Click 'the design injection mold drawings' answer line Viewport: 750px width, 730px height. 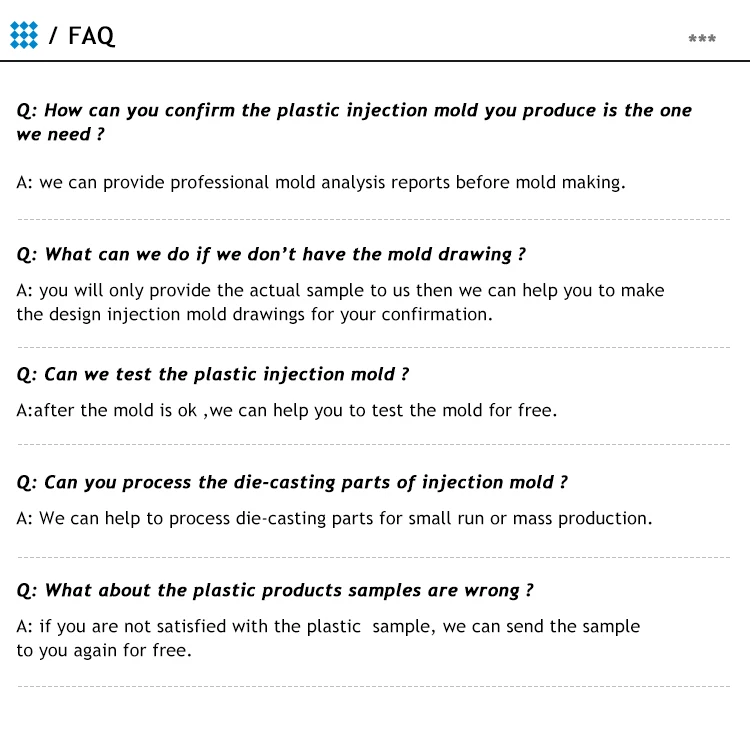pyautogui.click(x=254, y=315)
